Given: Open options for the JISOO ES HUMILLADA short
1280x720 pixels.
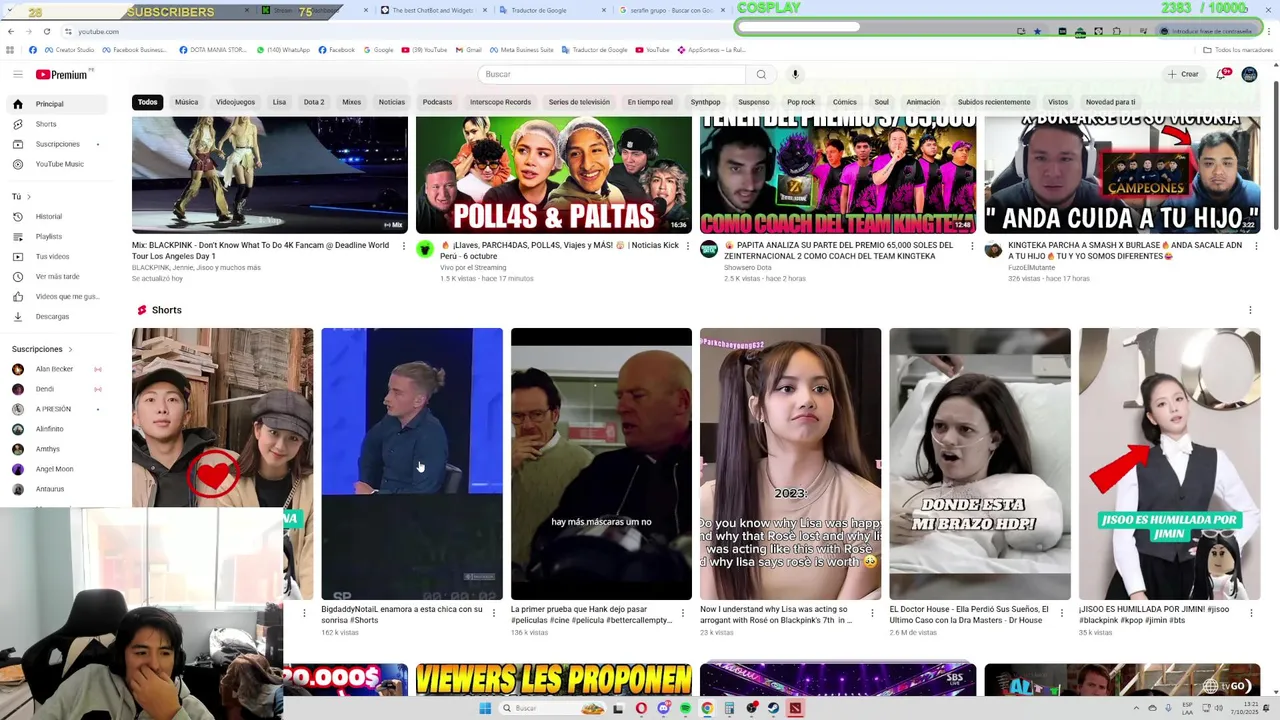Looking at the screenshot, I should 1252,613.
